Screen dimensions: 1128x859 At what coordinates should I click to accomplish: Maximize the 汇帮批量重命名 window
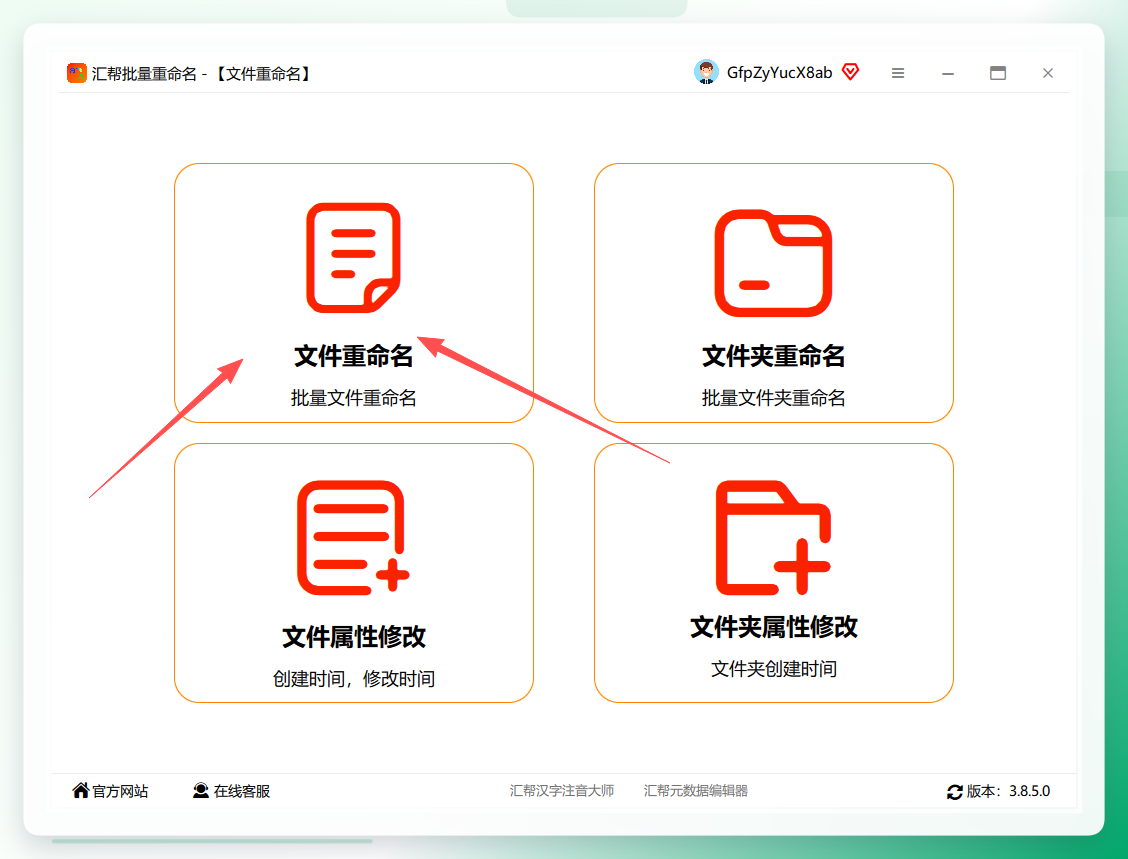[998, 73]
